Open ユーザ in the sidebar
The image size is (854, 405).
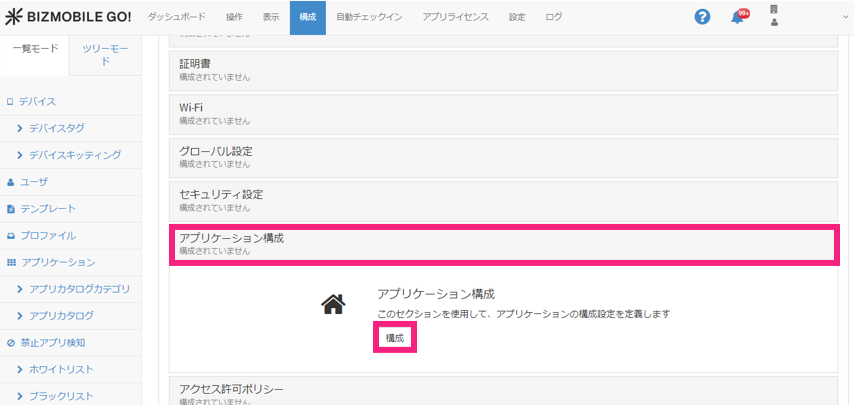(x=34, y=182)
